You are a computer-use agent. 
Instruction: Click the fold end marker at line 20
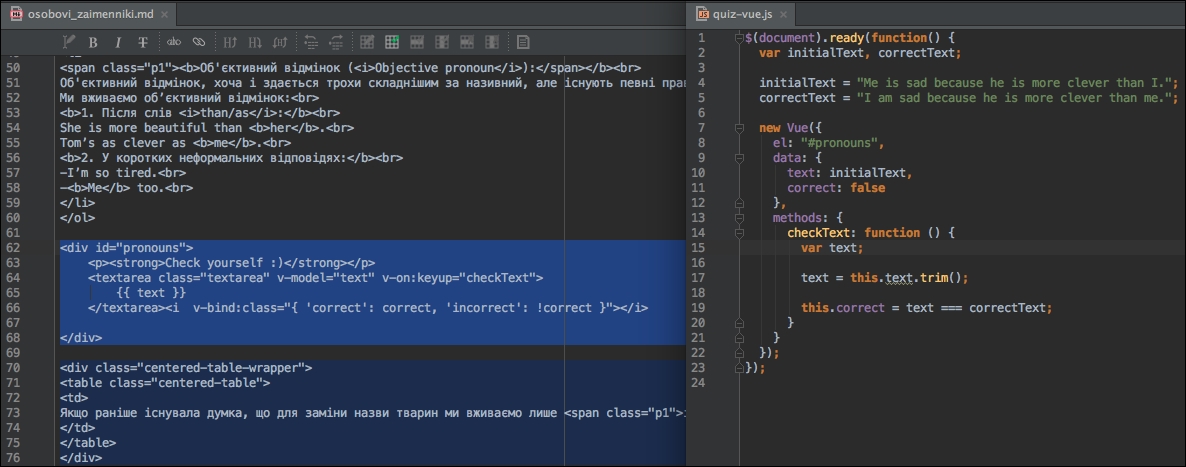click(x=740, y=323)
